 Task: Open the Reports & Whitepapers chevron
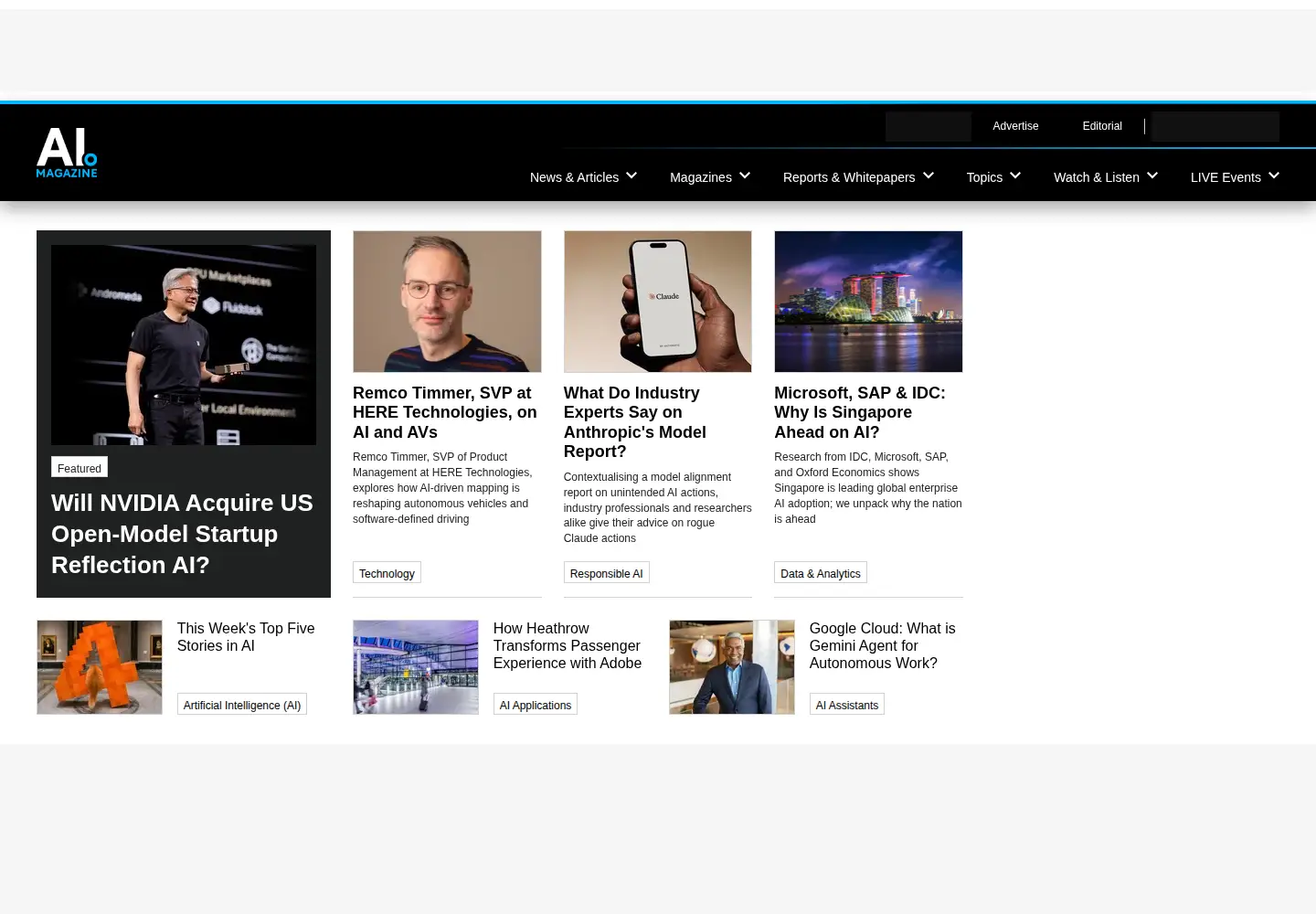[x=929, y=175]
